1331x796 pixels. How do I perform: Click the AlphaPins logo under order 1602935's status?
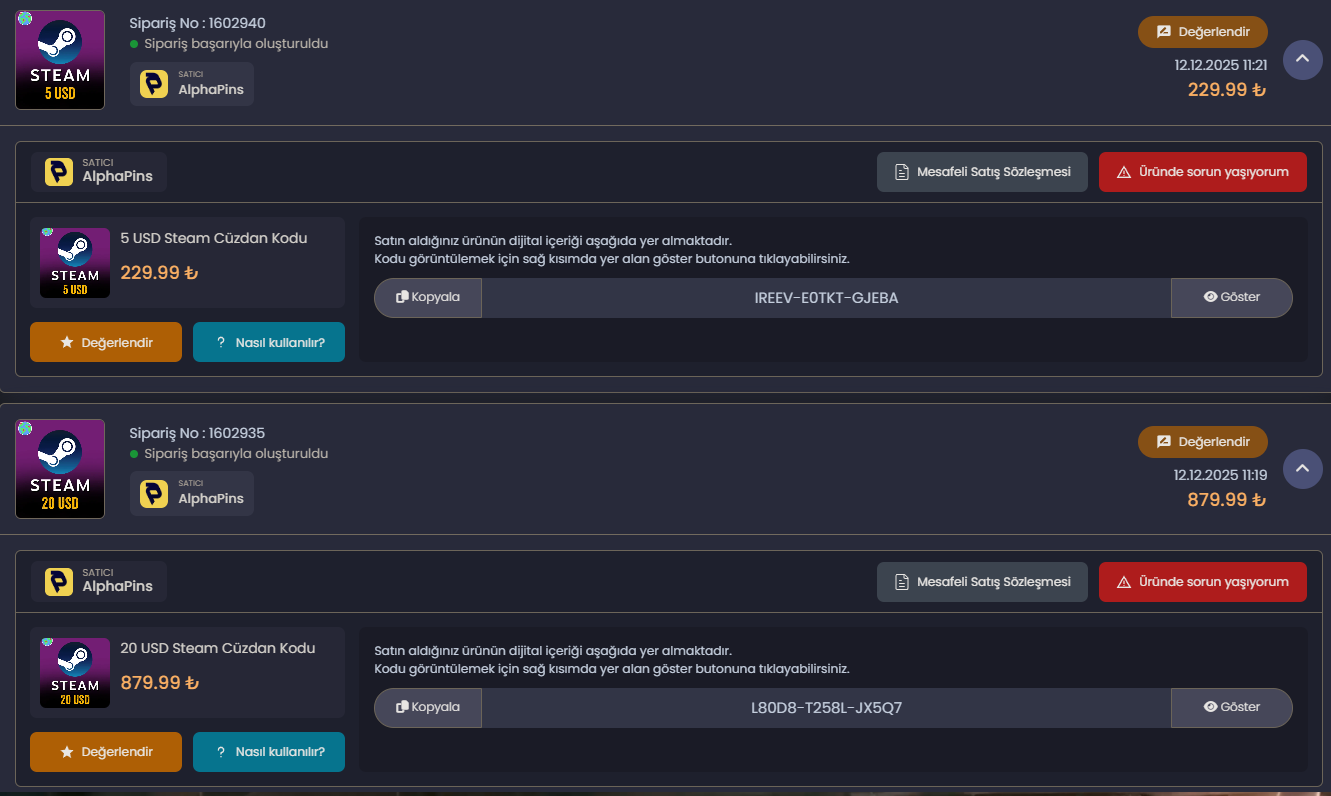(x=154, y=494)
